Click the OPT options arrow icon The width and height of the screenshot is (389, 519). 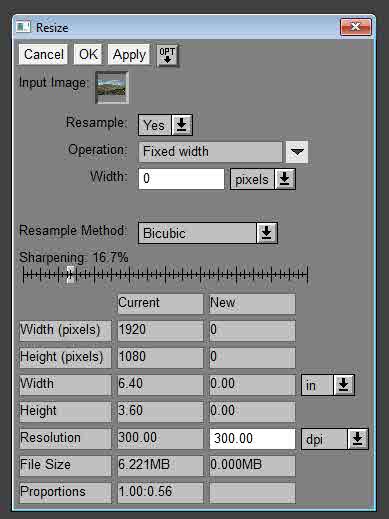pyautogui.click(x=167, y=55)
